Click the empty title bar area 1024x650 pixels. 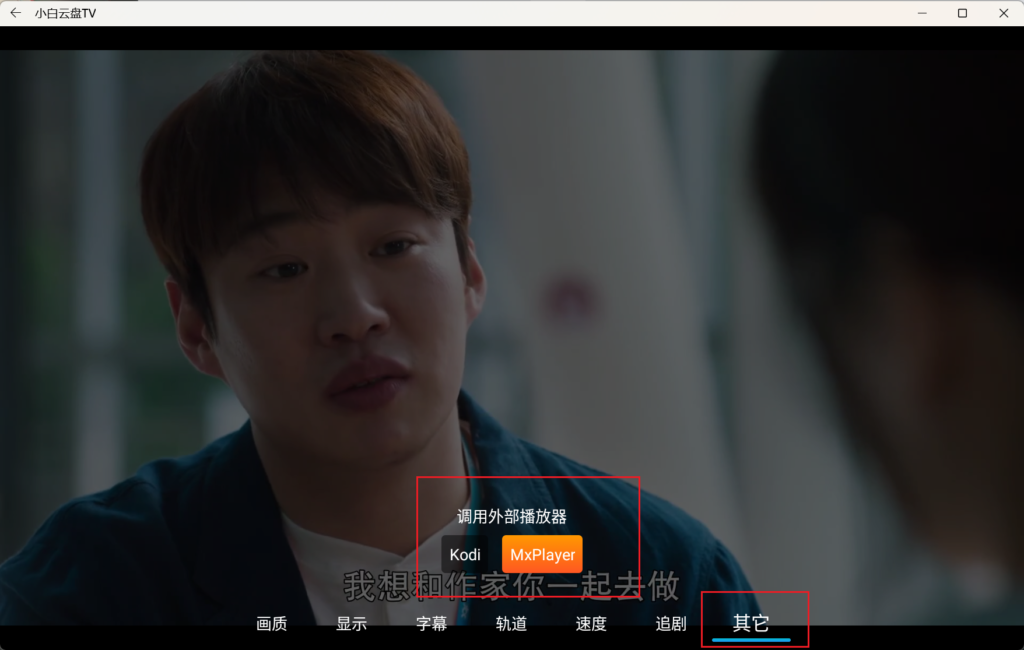pos(500,13)
